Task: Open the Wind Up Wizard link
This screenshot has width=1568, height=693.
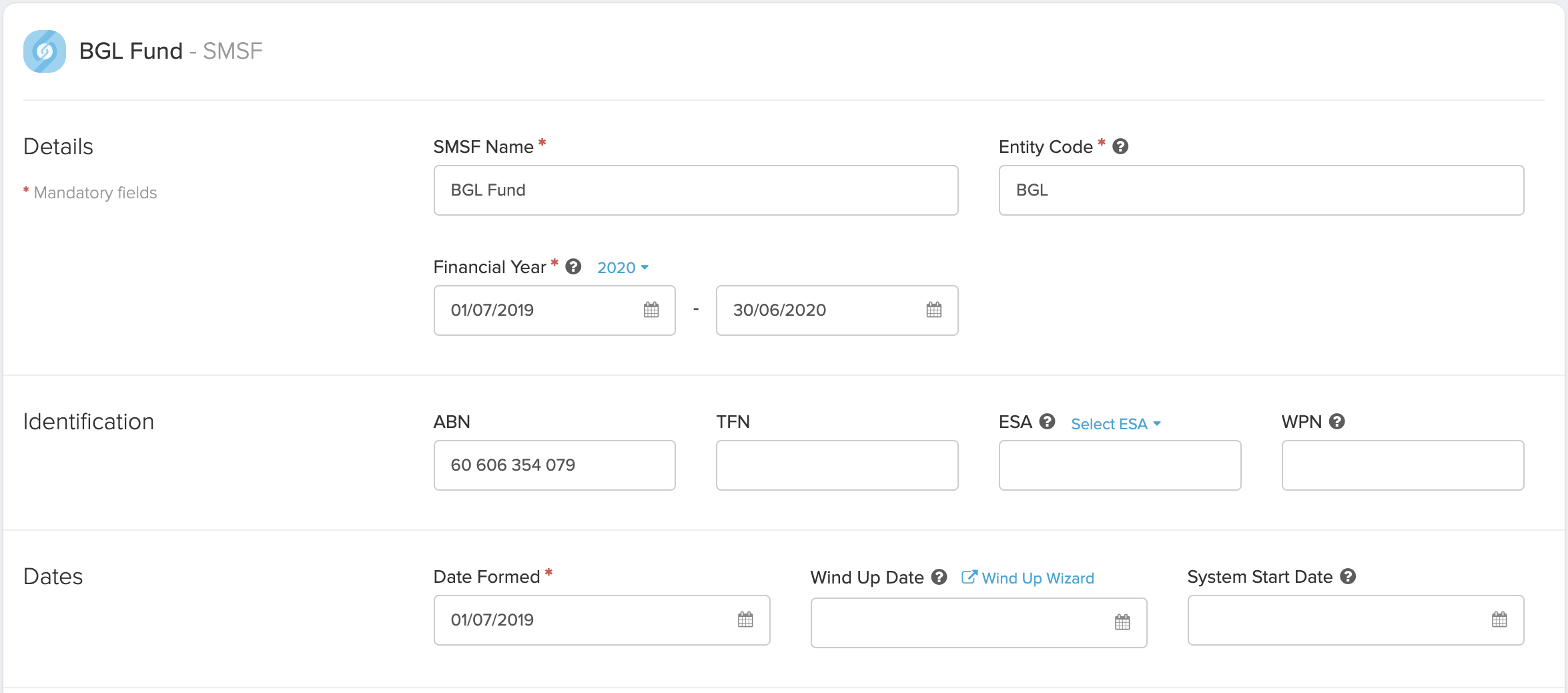Action: pos(1028,578)
